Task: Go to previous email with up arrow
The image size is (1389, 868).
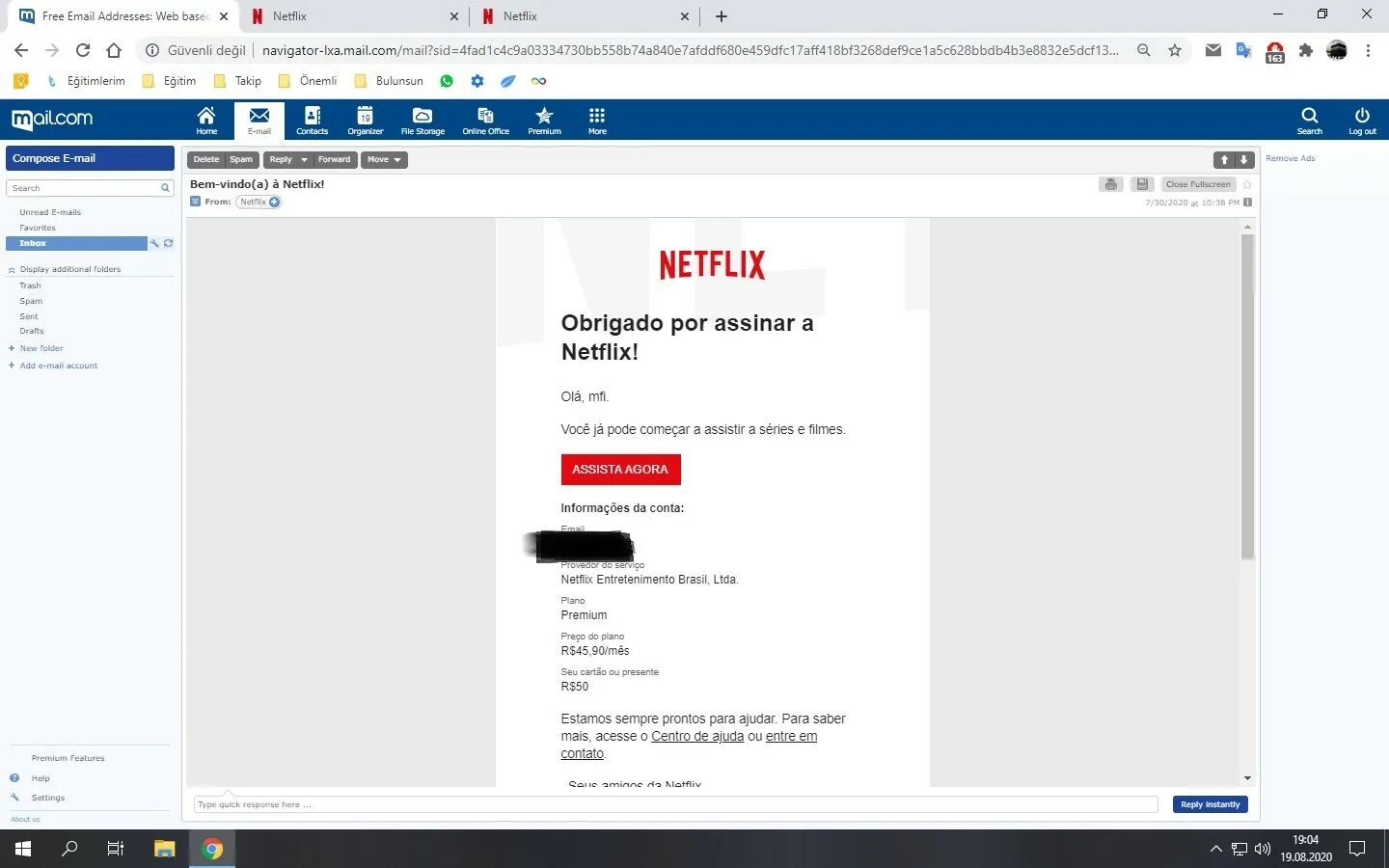Action: (x=1224, y=160)
